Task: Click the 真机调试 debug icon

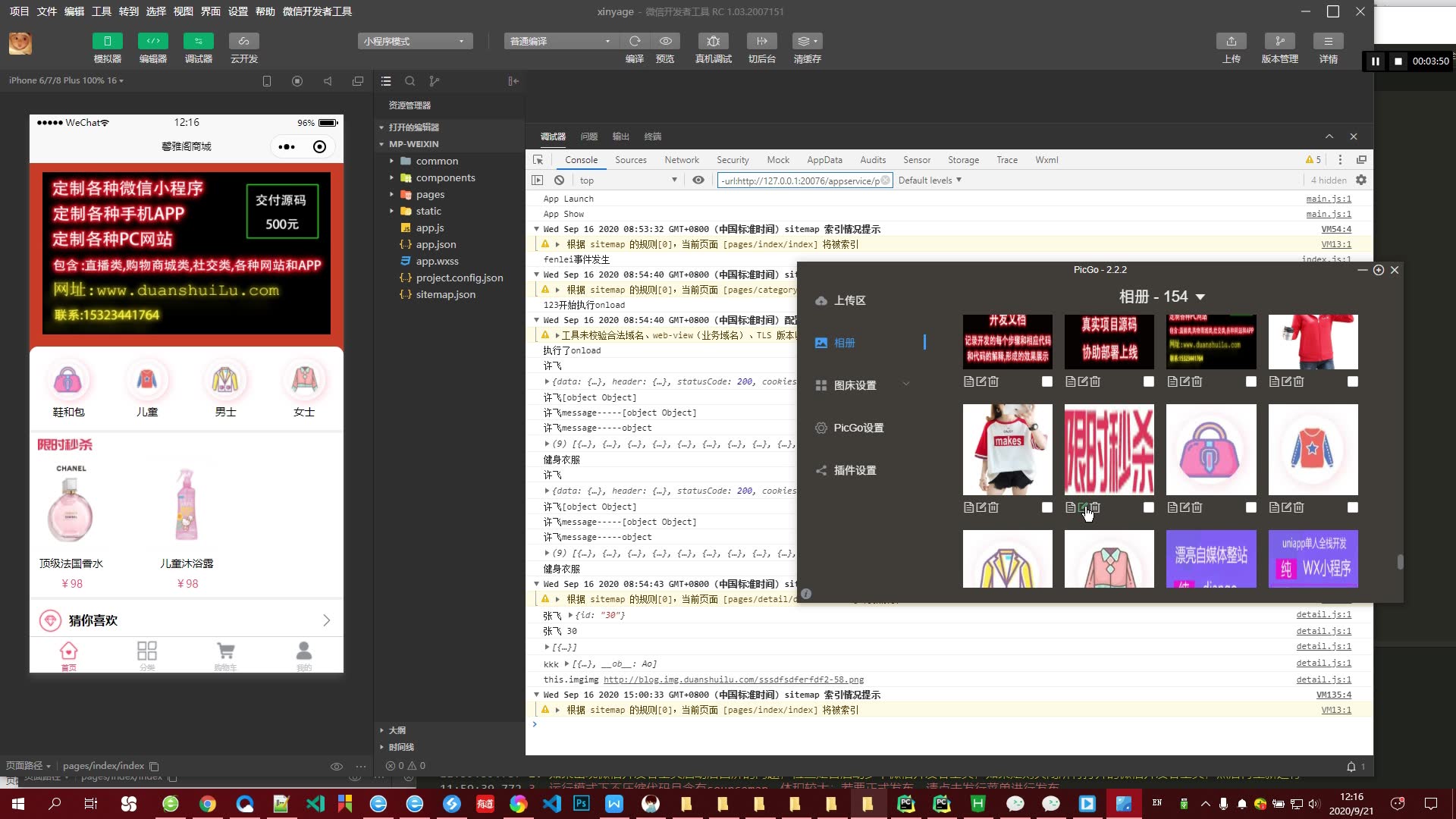Action: (713, 41)
